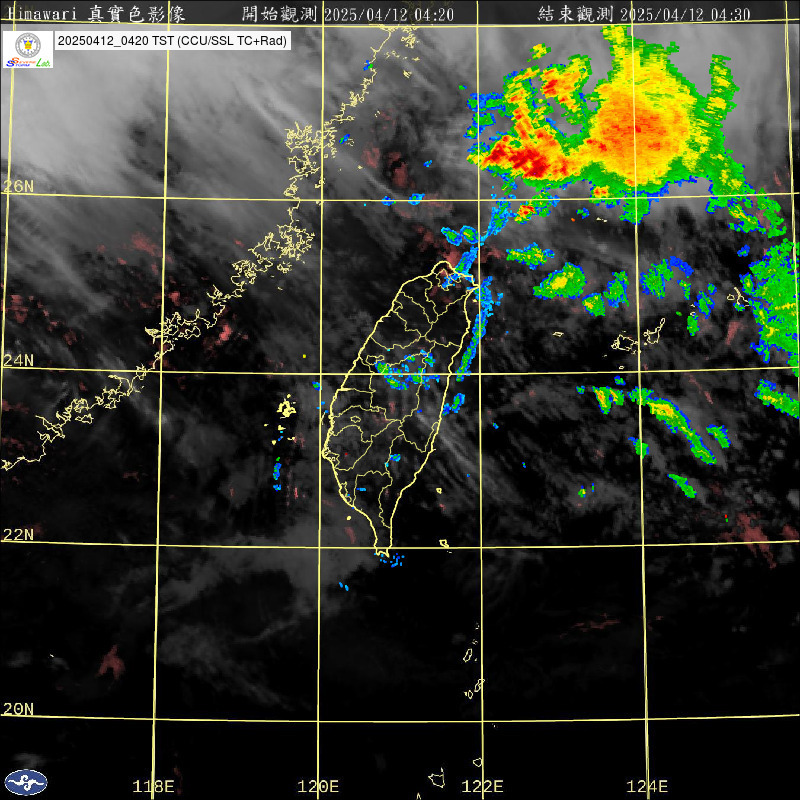The image size is (800, 800).
Task: Click the Penghu islands outline west of Taiwan
Action: click(287, 408)
